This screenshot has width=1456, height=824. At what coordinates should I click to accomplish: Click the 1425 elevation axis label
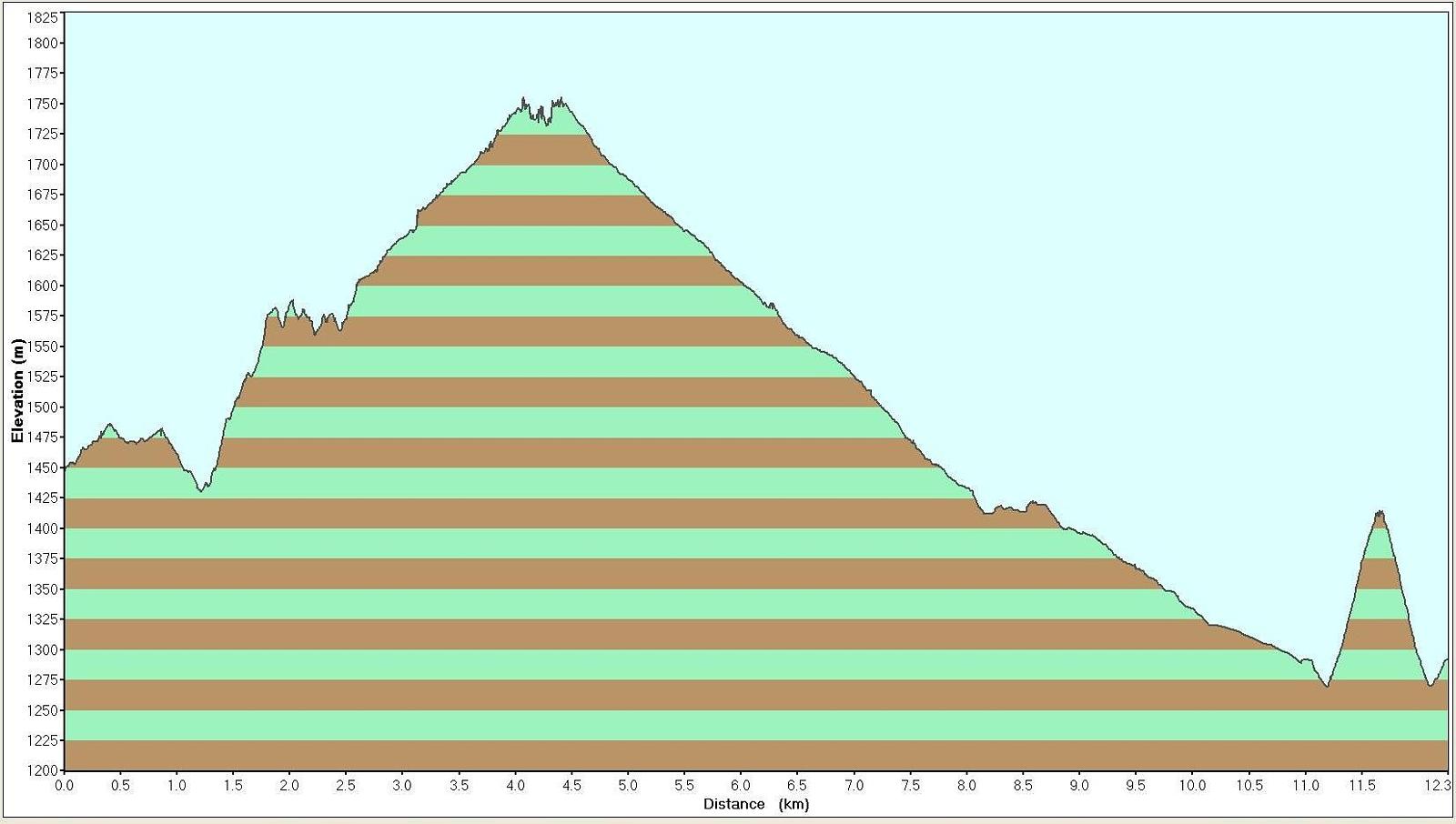[x=43, y=497]
